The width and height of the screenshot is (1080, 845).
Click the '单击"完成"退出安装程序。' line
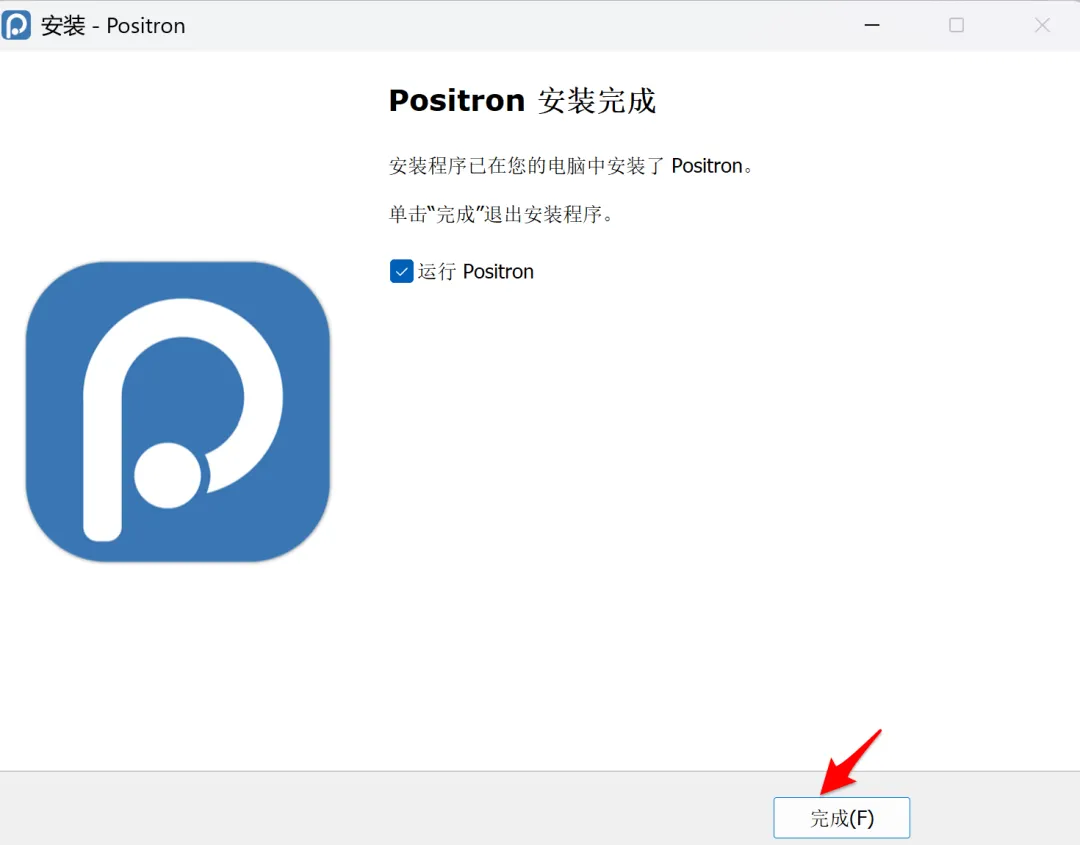[x=501, y=214]
